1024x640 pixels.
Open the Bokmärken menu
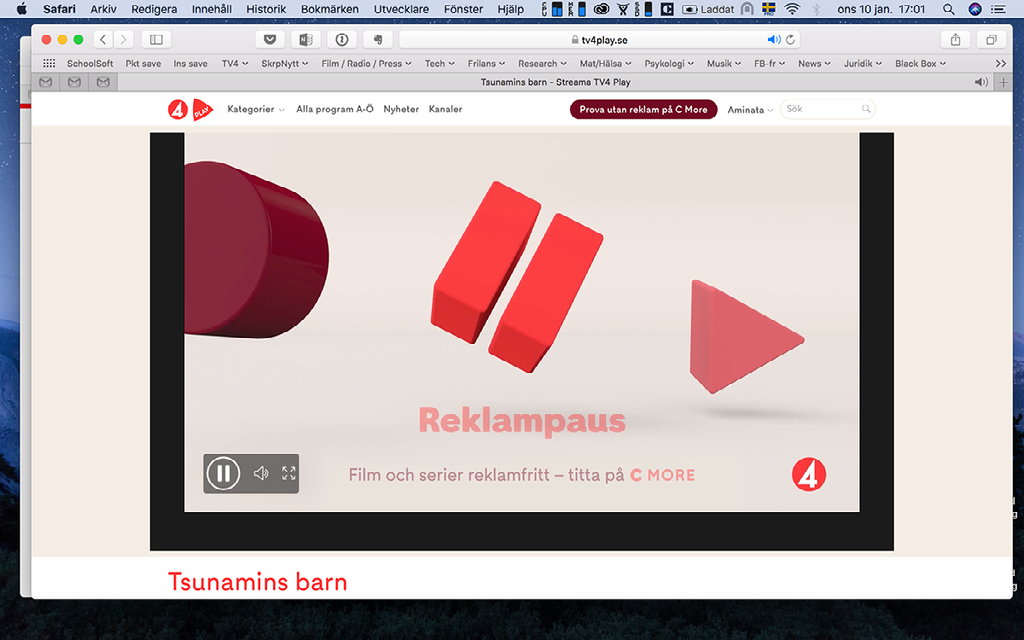(330, 9)
